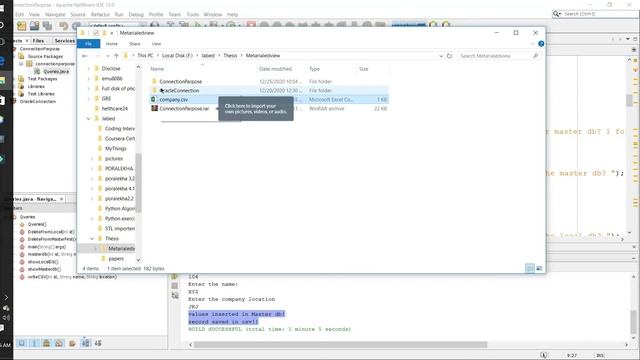Select Queries.java in Projects tree

click(x=56, y=71)
